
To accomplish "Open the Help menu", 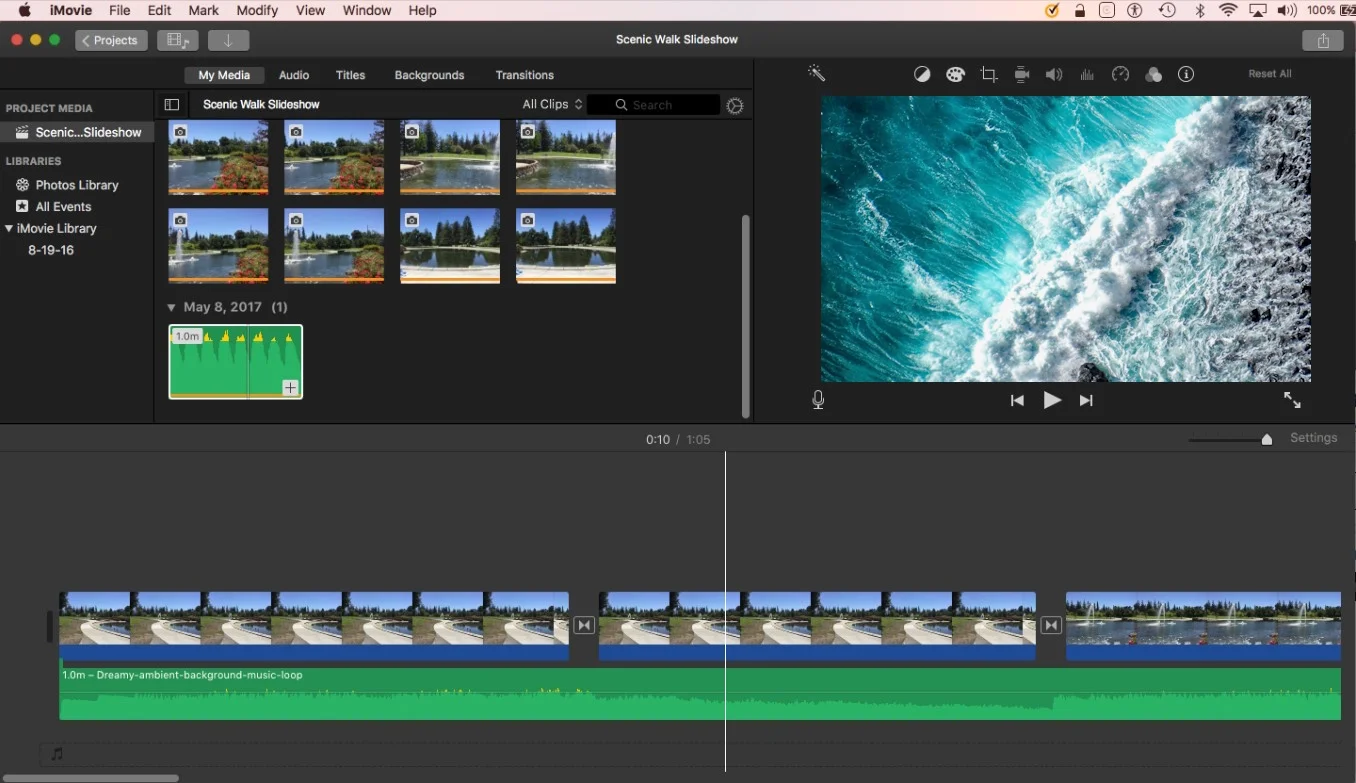I will tap(422, 10).
